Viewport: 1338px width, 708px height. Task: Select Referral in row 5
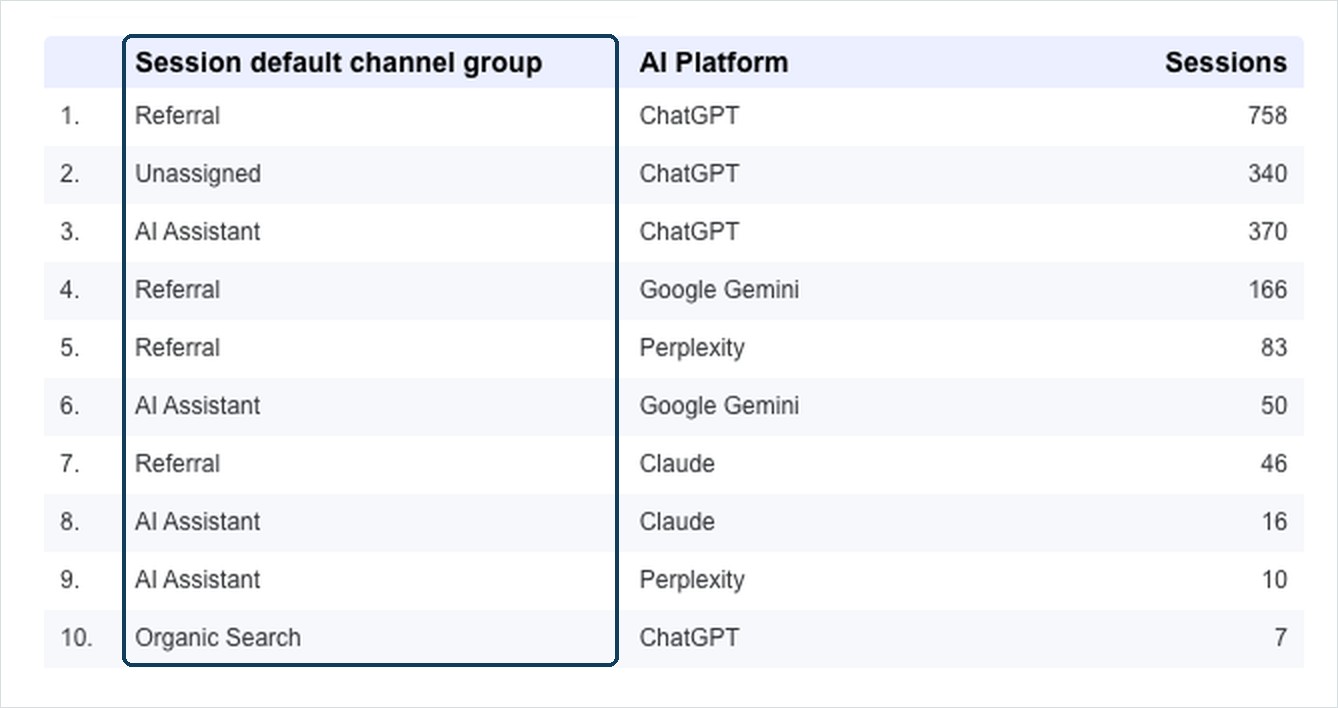[177, 348]
